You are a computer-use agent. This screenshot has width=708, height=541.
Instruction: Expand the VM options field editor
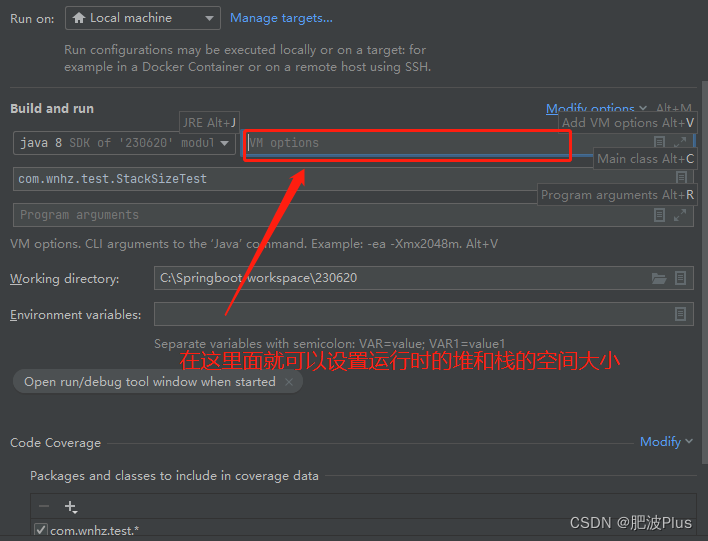point(680,142)
